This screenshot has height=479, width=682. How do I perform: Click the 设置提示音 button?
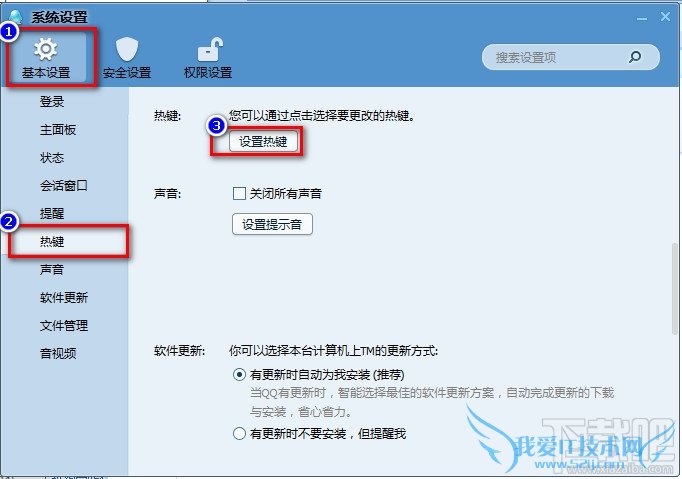coord(272,224)
